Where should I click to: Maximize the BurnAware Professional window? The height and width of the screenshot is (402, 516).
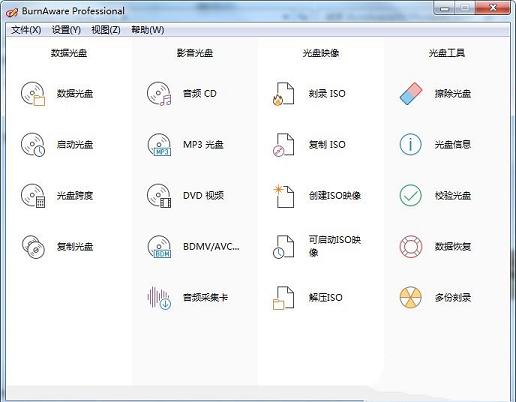465,8
